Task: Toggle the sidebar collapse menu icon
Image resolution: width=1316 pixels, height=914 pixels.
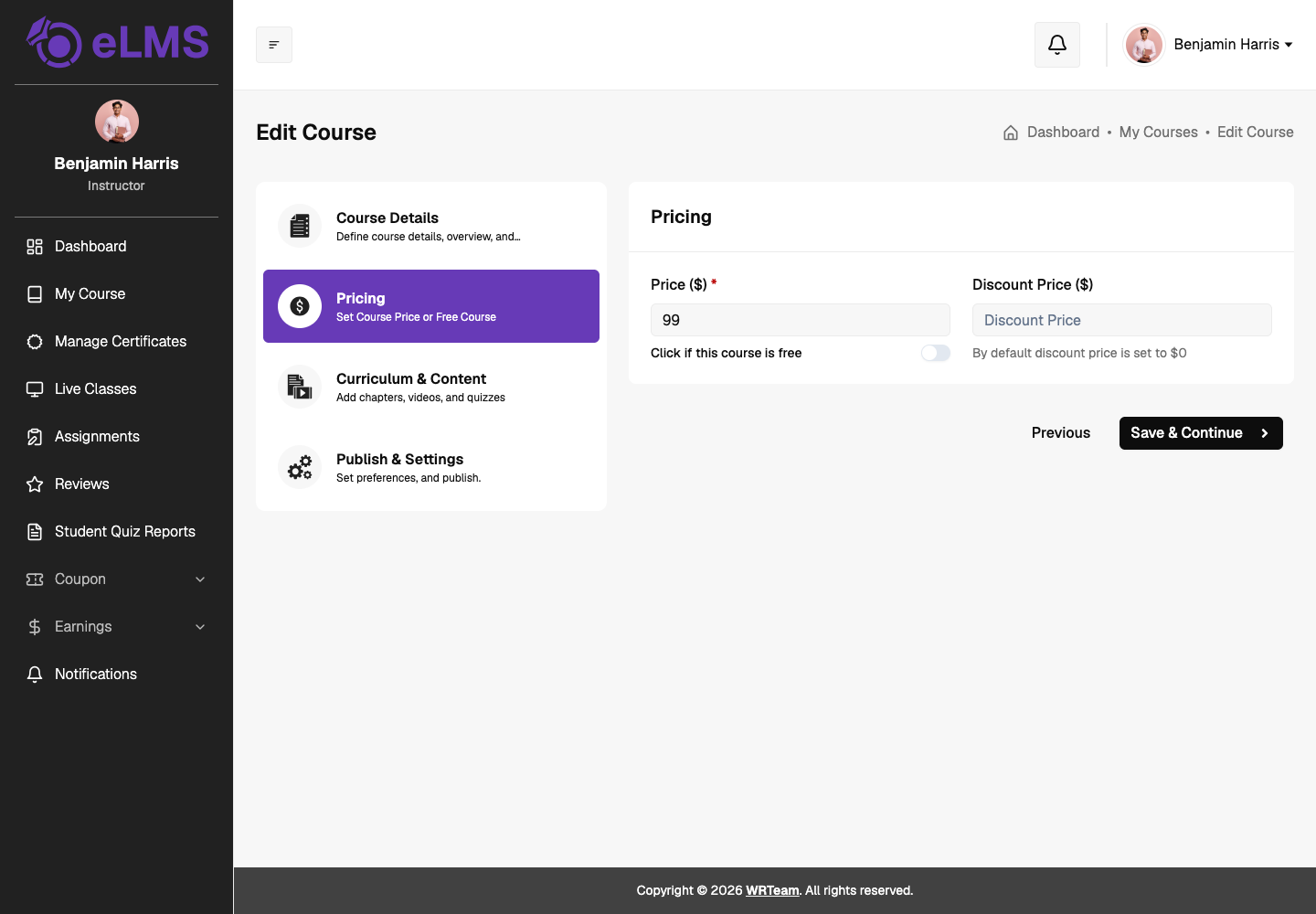Action: click(274, 45)
